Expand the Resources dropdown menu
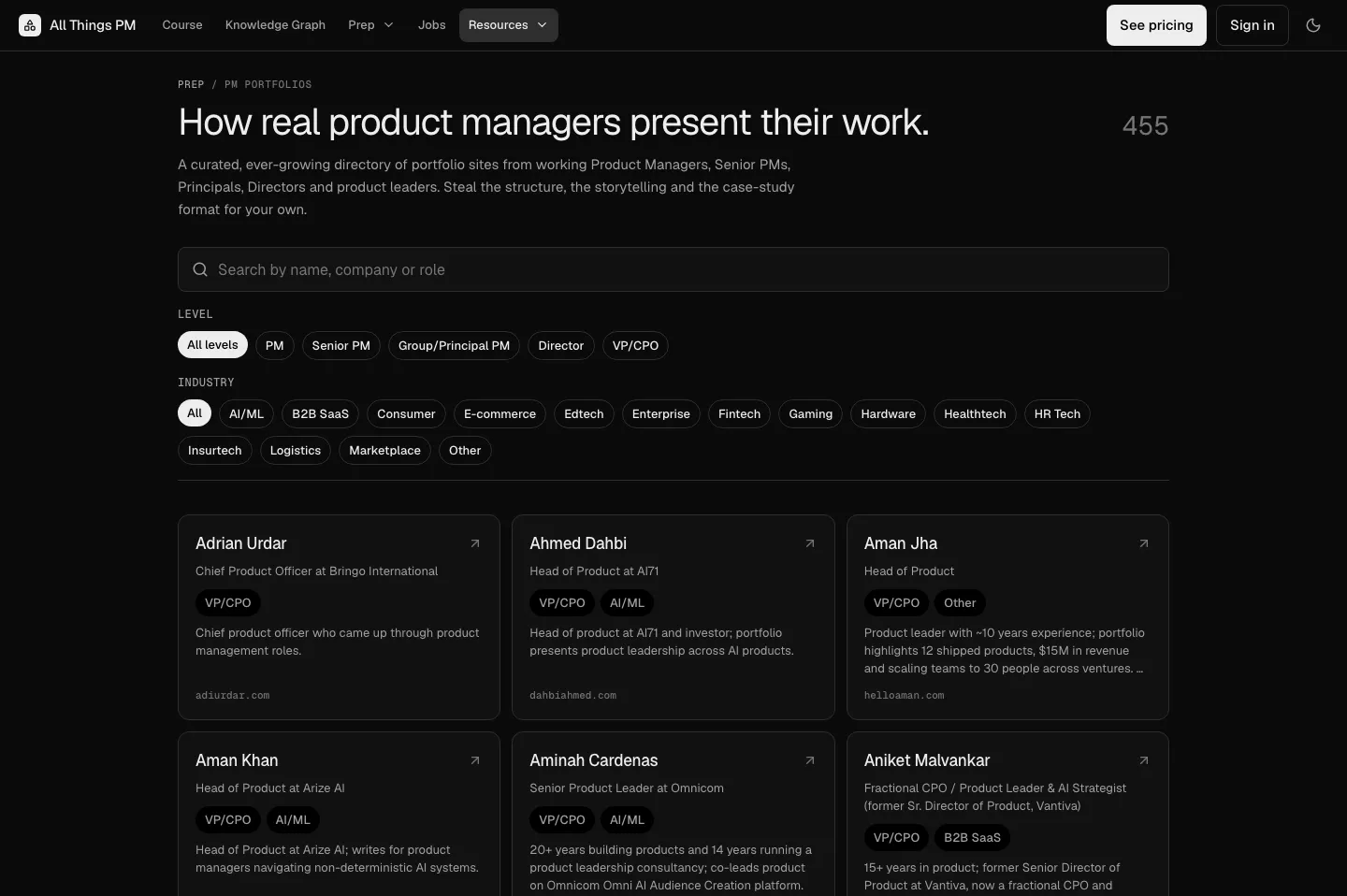This screenshot has height=896, width=1347. pyautogui.click(x=508, y=25)
